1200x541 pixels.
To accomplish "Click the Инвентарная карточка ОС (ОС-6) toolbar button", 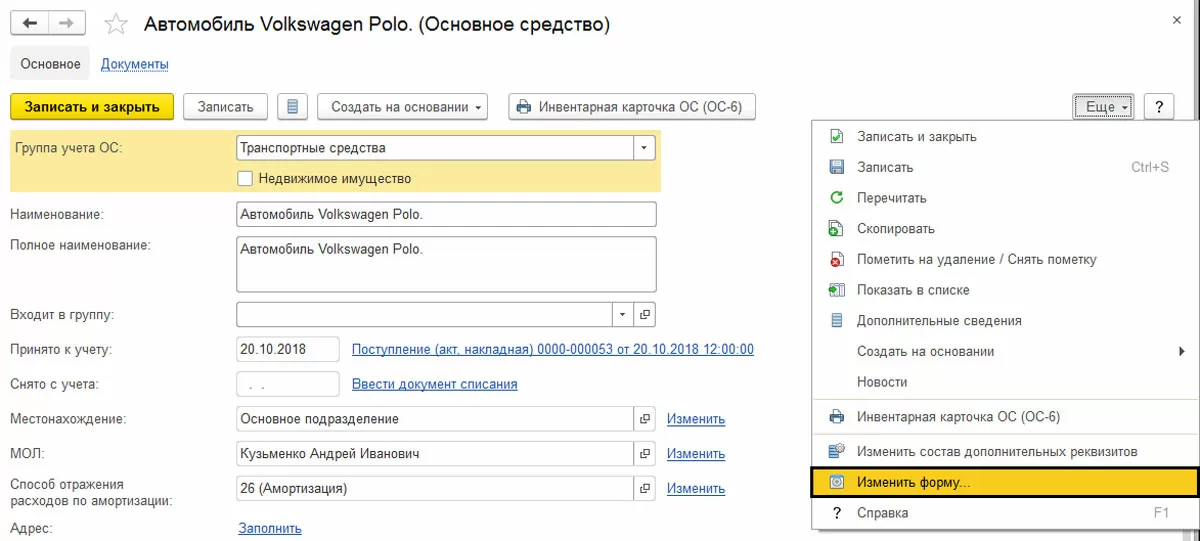I will point(631,107).
